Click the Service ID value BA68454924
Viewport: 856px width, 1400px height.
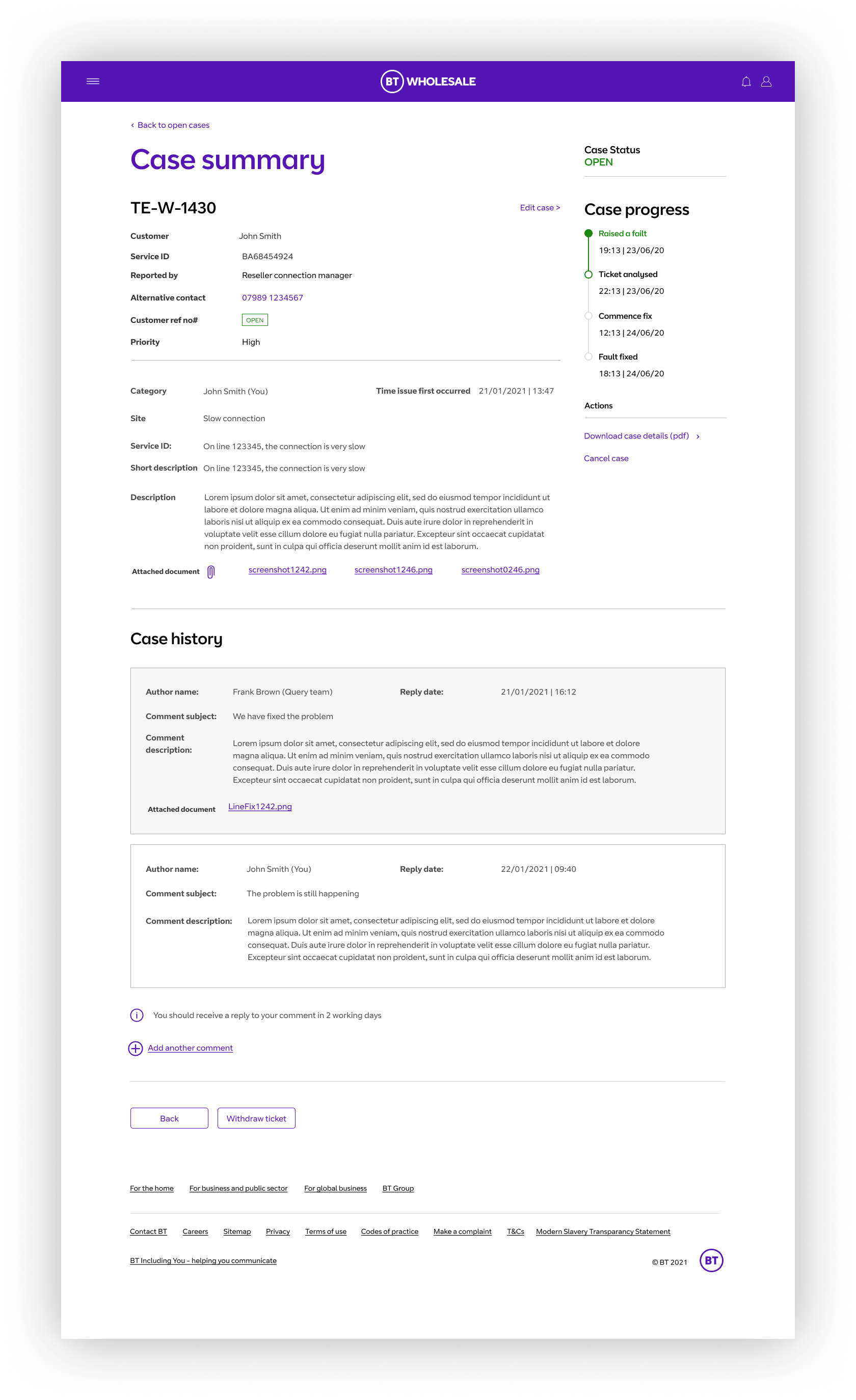click(x=267, y=257)
